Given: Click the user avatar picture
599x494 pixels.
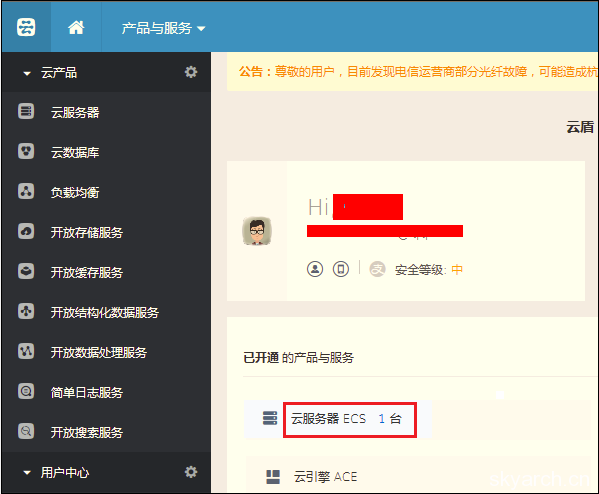Looking at the screenshot, I should click(x=257, y=231).
